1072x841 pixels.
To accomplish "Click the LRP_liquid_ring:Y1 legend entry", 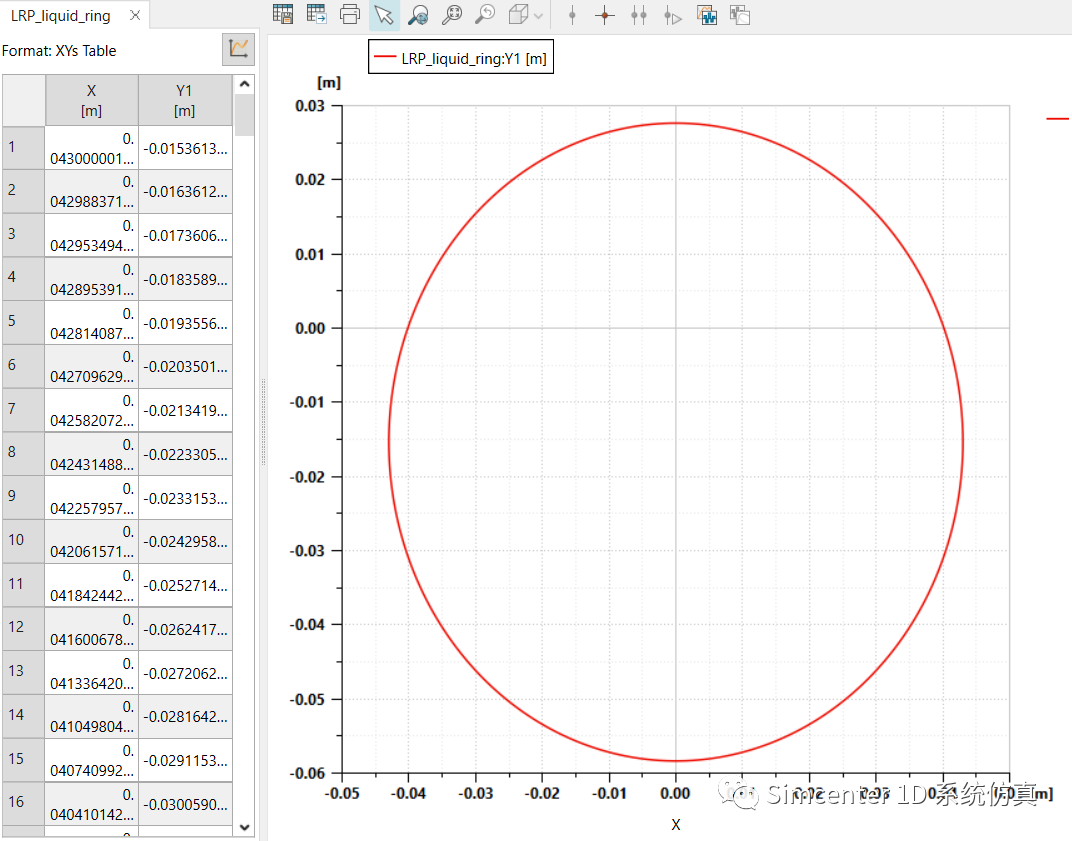I will click(460, 59).
